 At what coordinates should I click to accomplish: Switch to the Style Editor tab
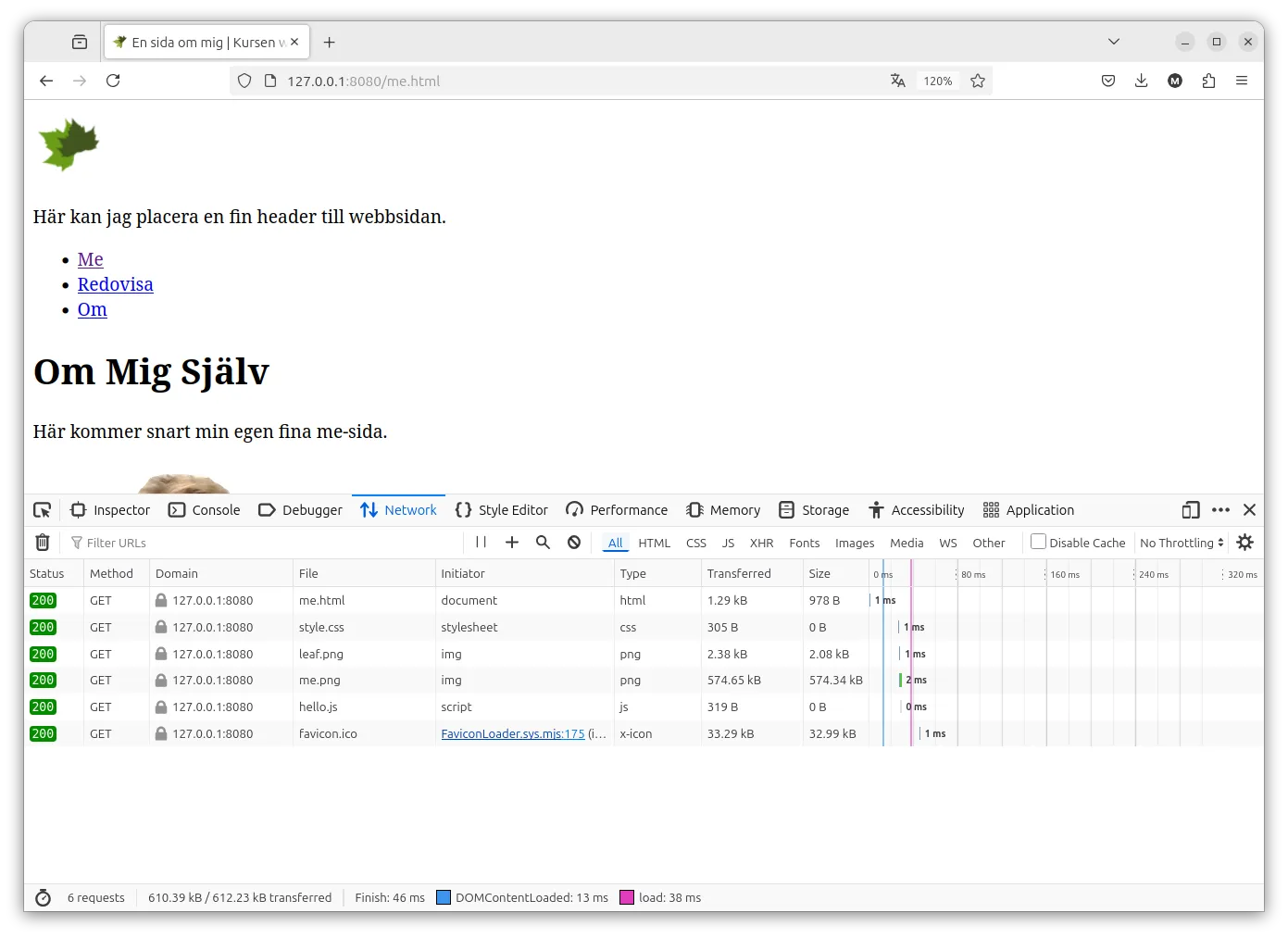point(501,510)
